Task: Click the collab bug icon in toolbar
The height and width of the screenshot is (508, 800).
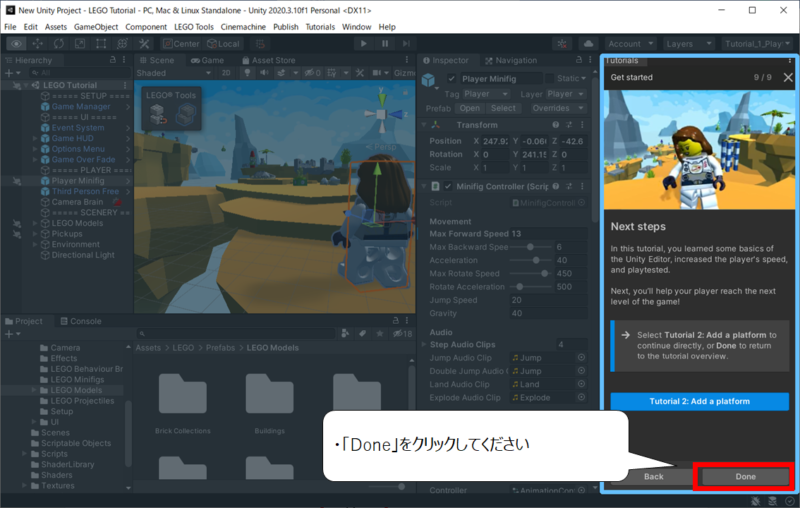Action: click(x=562, y=44)
